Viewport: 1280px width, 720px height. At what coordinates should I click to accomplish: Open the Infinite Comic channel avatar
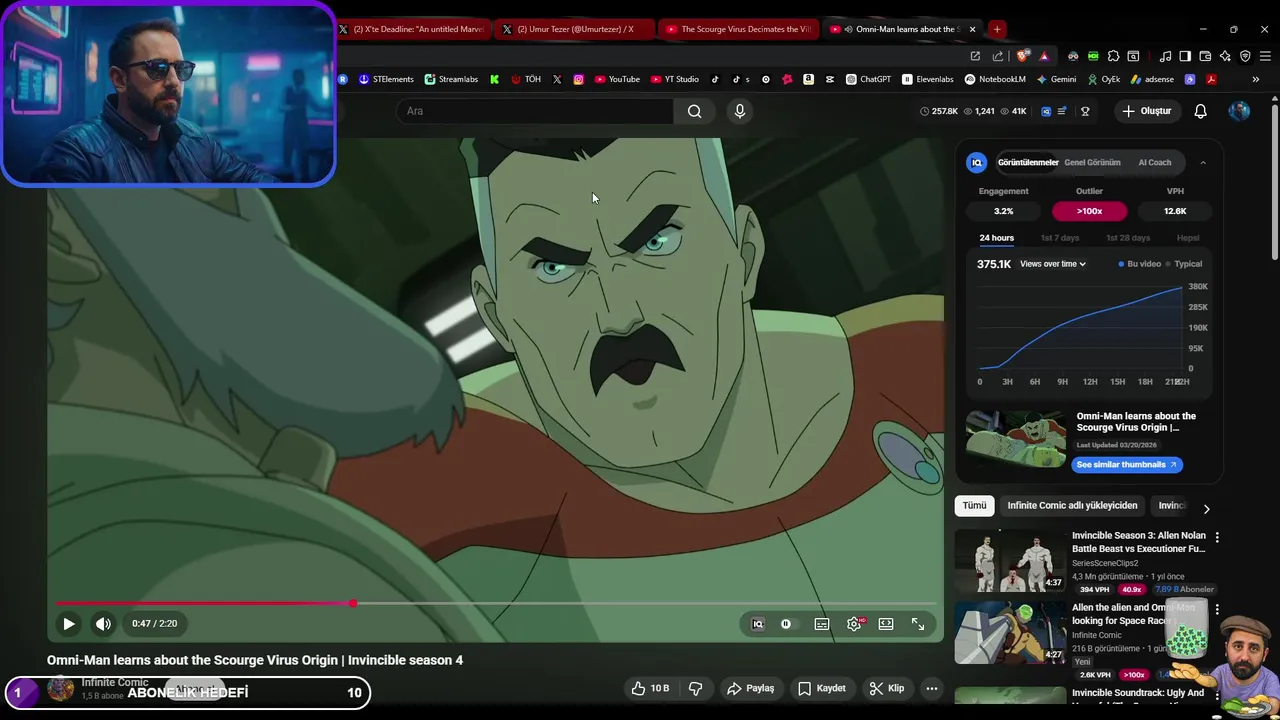point(61,689)
